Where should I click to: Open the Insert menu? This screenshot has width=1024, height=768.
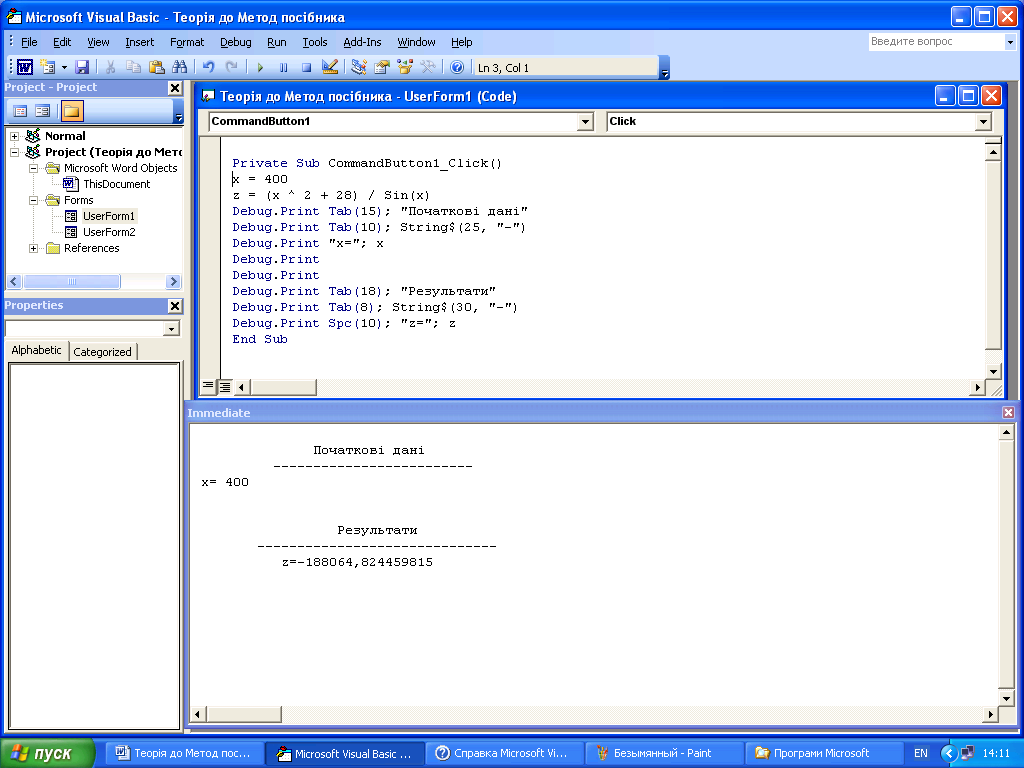click(x=140, y=42)
